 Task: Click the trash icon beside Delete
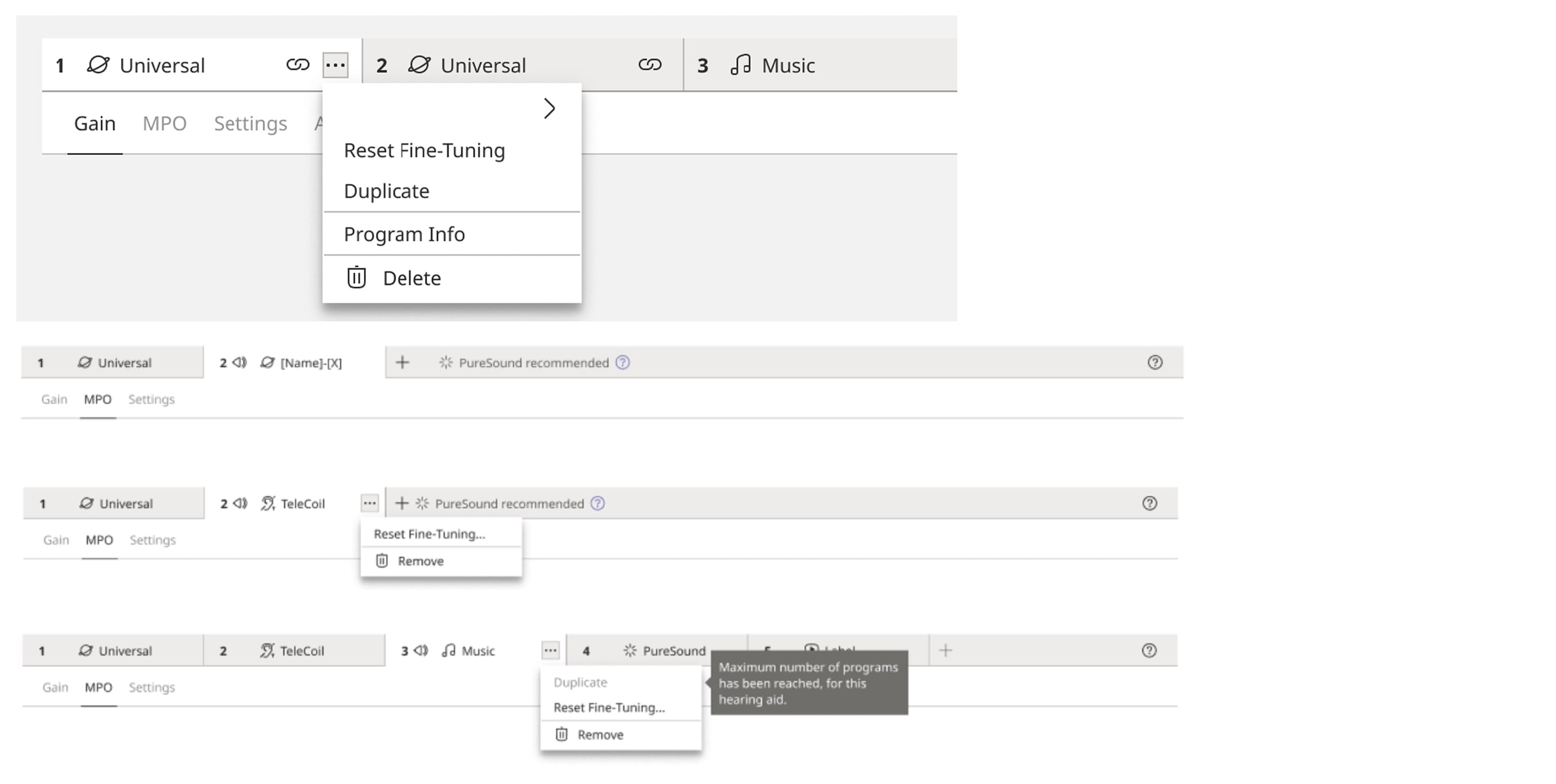pos(356,278)
